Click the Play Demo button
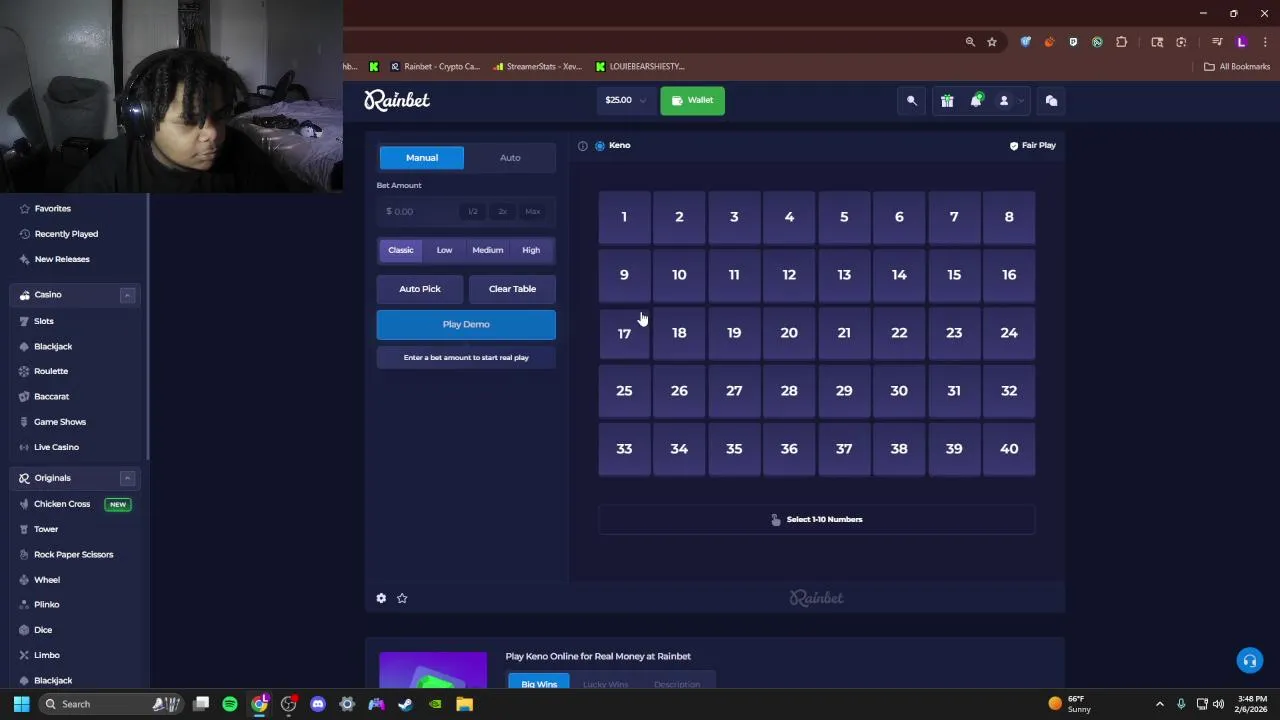The width and height of the screenshot is (1280, 720). click(x=466, y=324)
